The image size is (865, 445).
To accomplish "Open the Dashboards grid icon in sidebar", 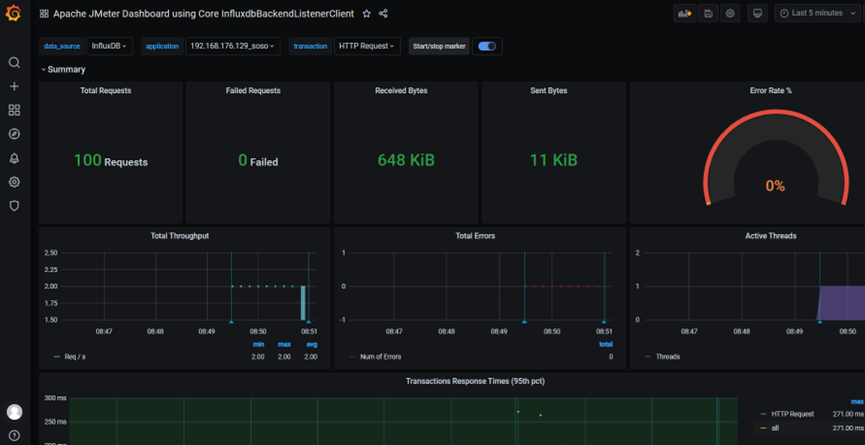I will (14, 110).
